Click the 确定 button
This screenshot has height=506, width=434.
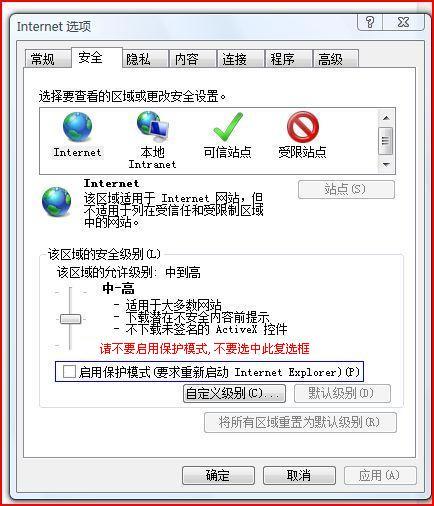click(x=218, y=475)
